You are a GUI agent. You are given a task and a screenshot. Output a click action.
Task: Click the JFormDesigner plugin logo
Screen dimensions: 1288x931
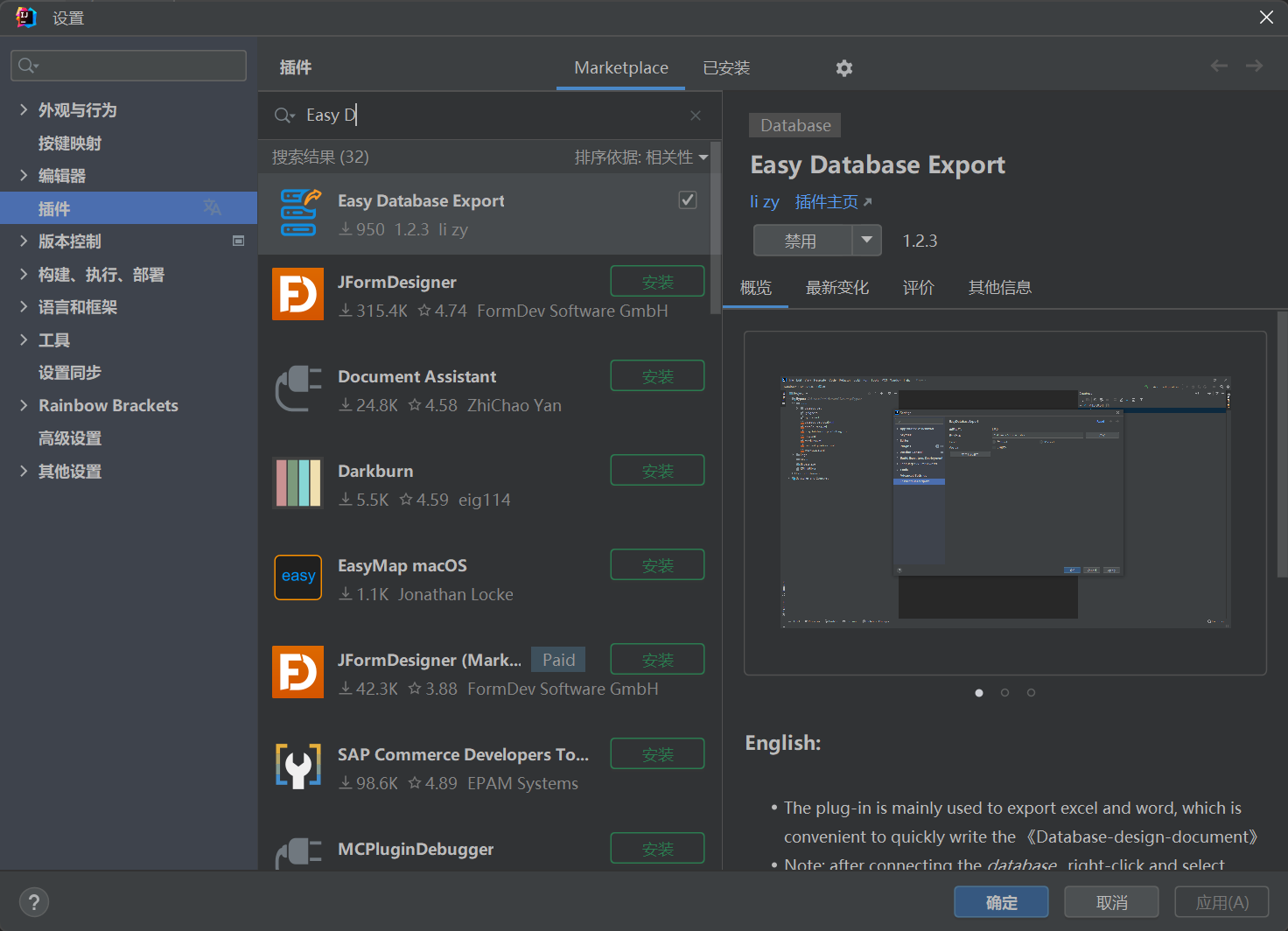point(298,294)
